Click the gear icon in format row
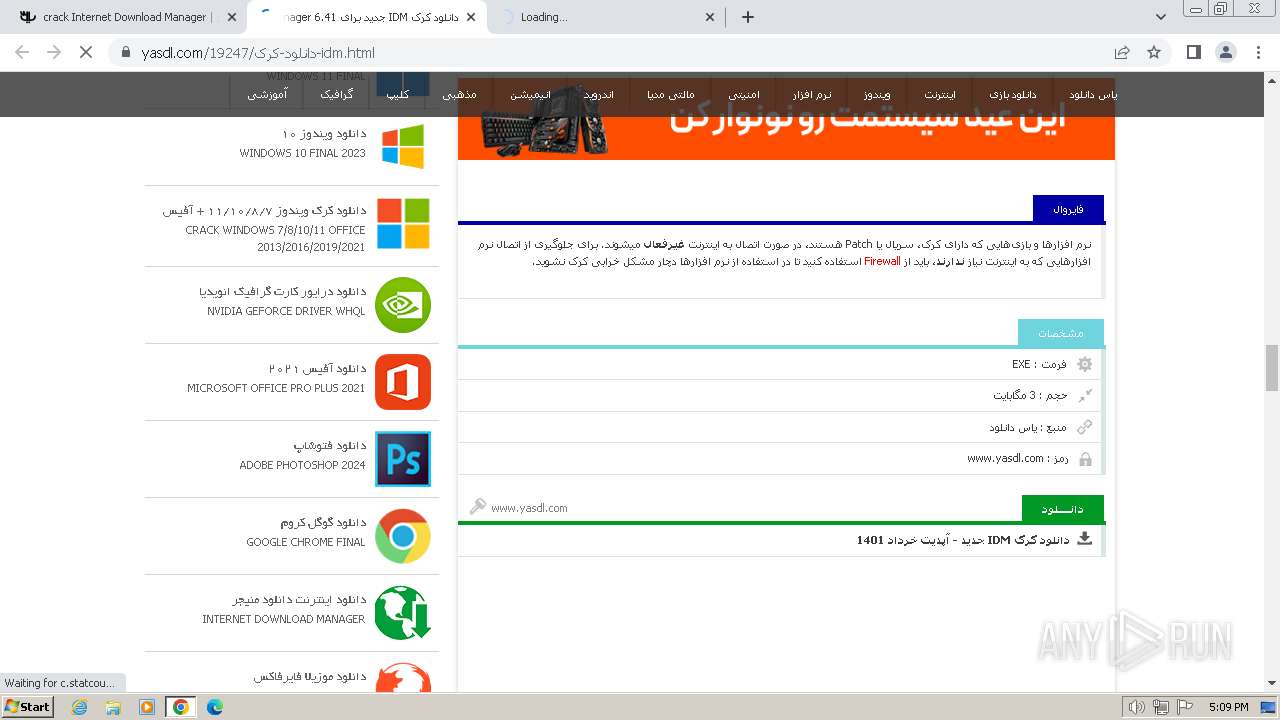 click(x=1085, y=364)
